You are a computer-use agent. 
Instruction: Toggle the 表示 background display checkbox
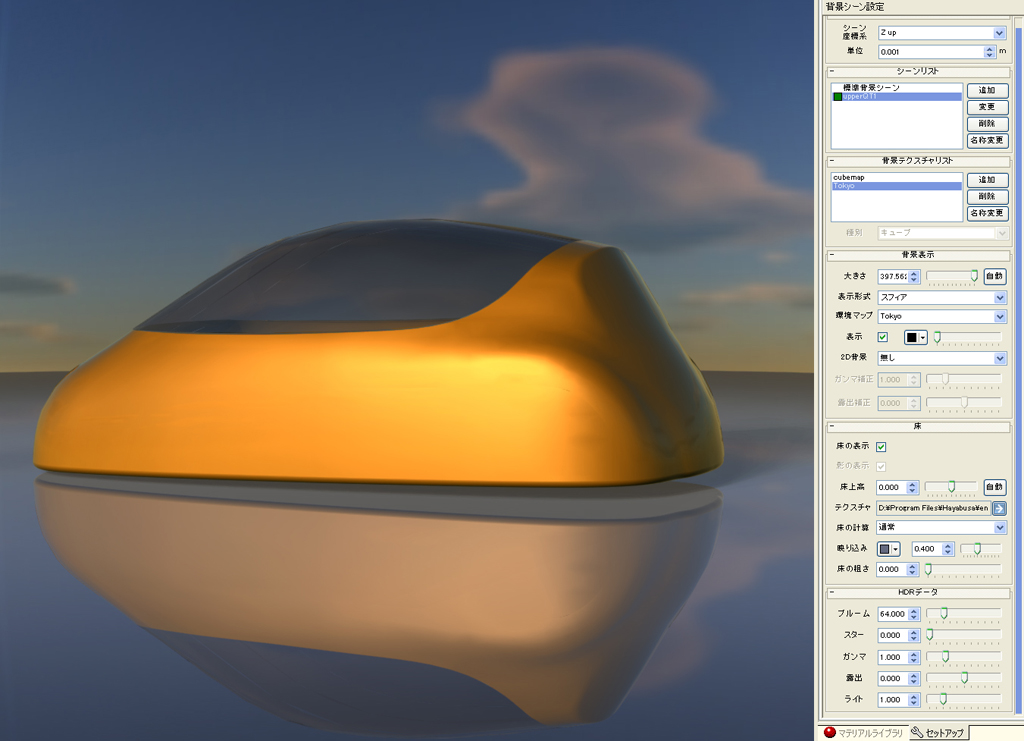tap(882, 337)
